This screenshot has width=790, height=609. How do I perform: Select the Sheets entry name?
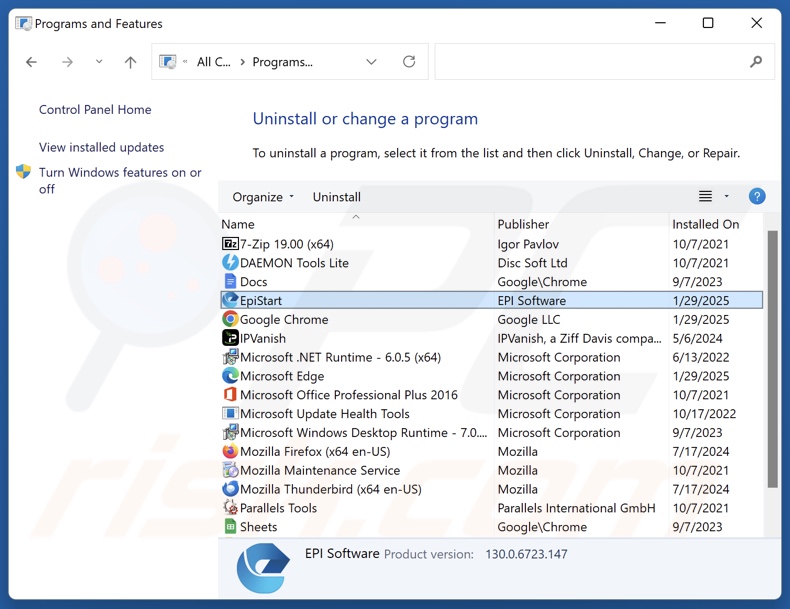coord(258,526)
